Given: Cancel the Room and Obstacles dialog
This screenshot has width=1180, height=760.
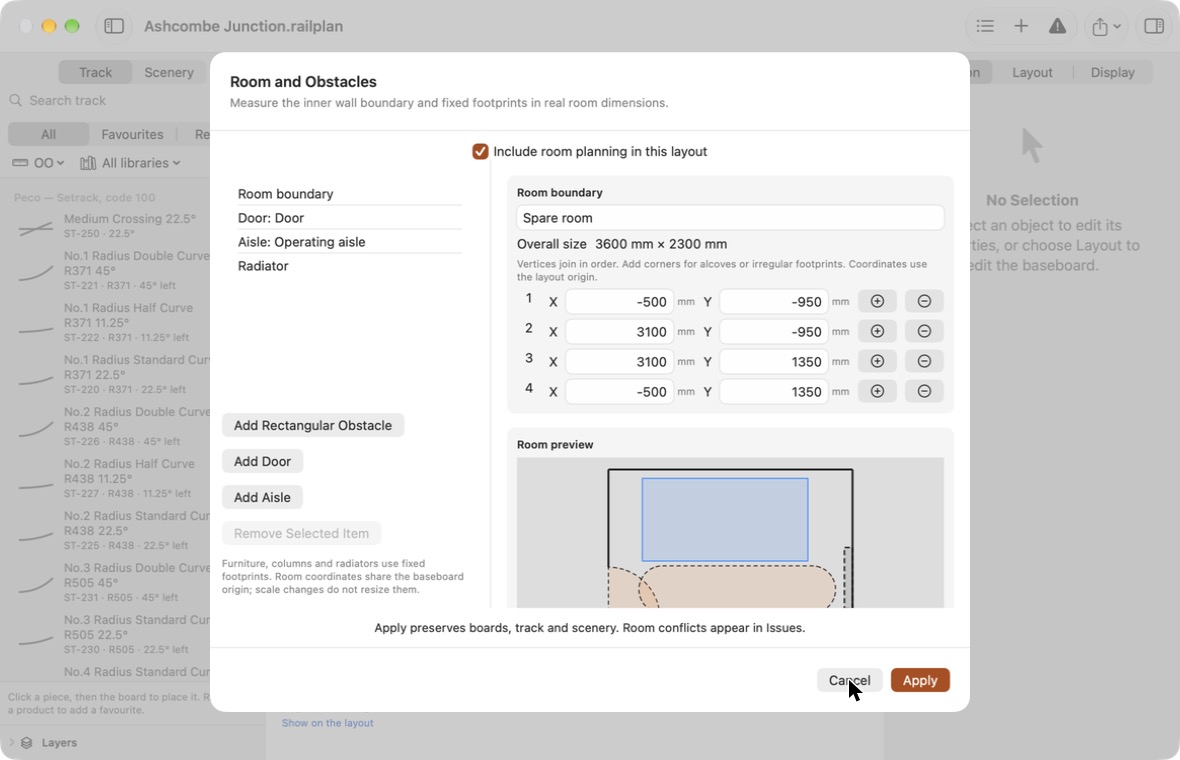Looking at the screenshot, I should tap(850, 680).
